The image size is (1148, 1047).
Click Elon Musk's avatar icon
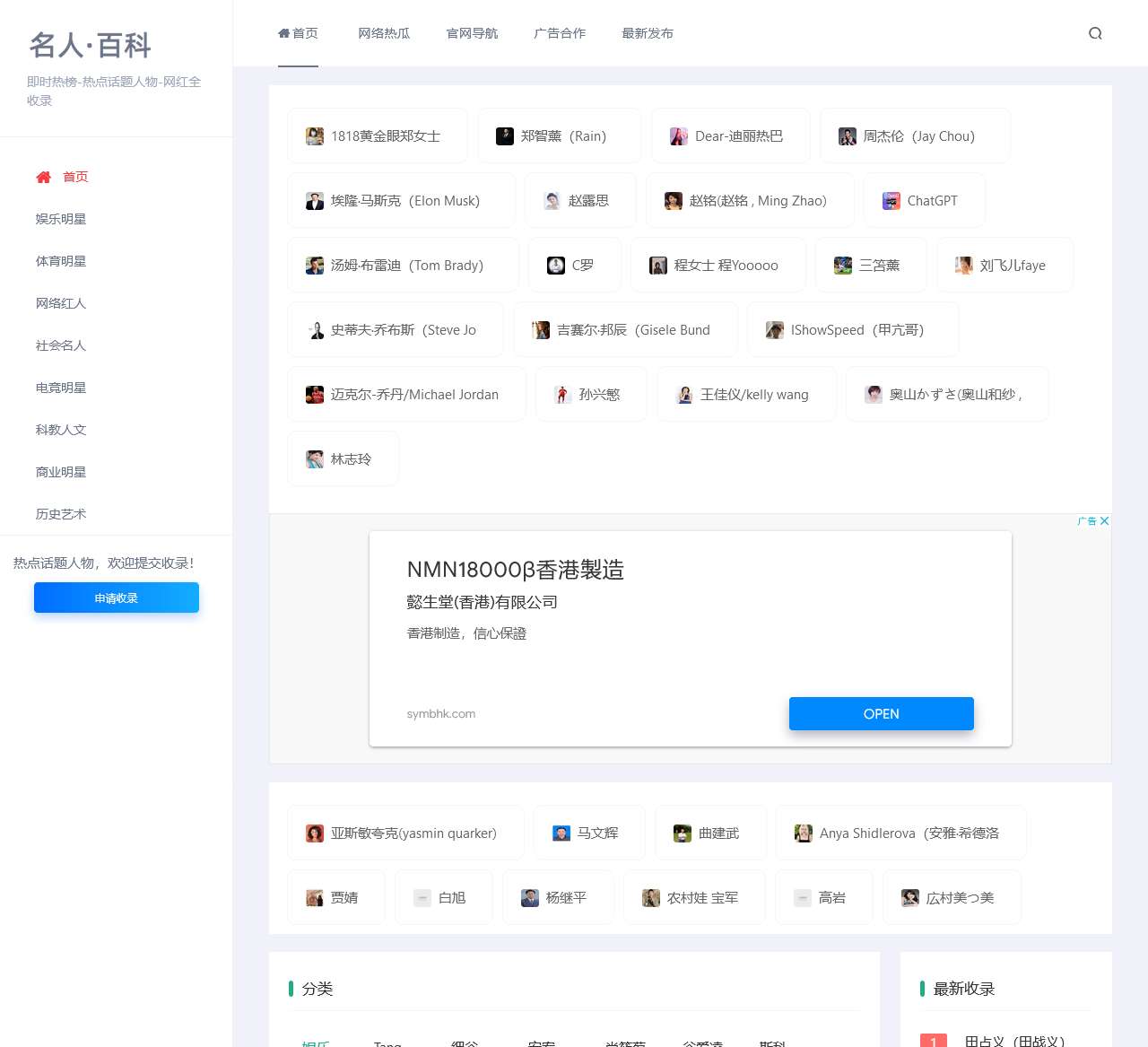coord(315,201)
